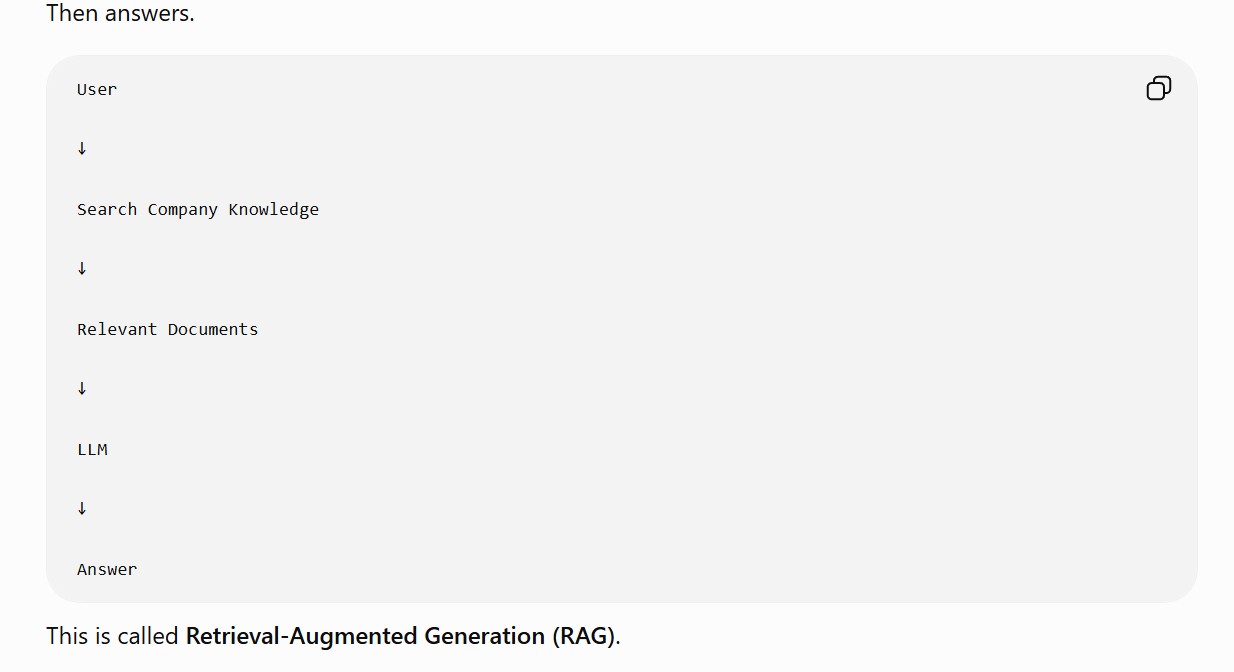Click the bold Retrieval-Augmented text

pyautogui.click(x=302, y=636)
